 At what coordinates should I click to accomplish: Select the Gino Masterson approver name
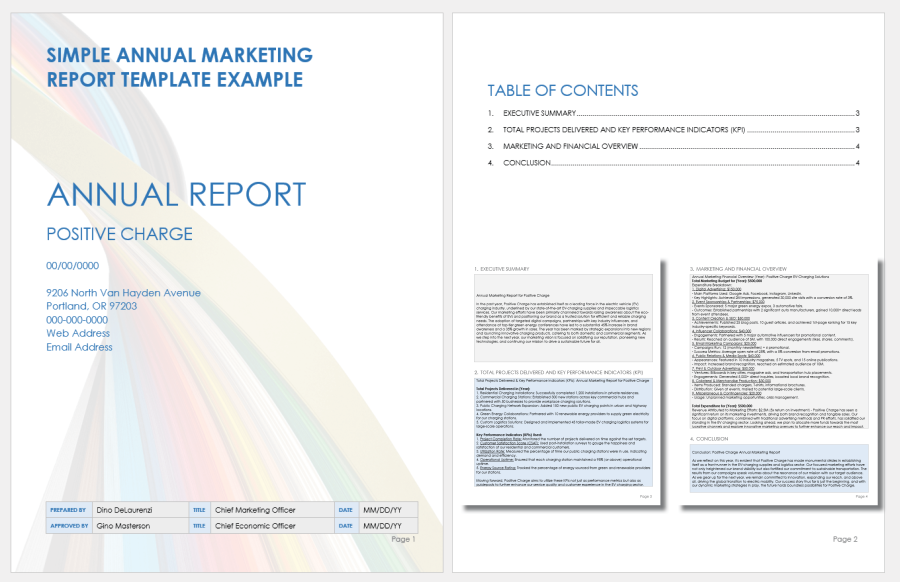pyautogui.click(x=122, y=526)
